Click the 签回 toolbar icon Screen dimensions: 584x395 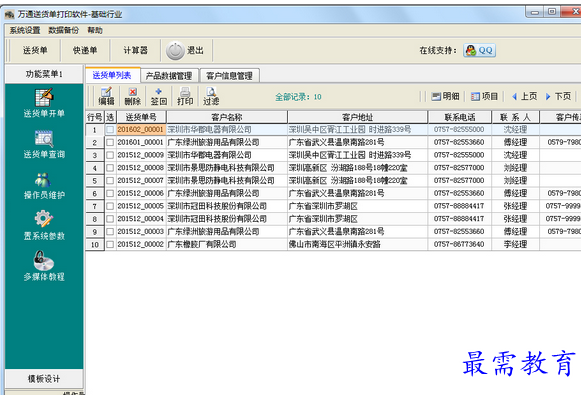(x=159, y=96)
